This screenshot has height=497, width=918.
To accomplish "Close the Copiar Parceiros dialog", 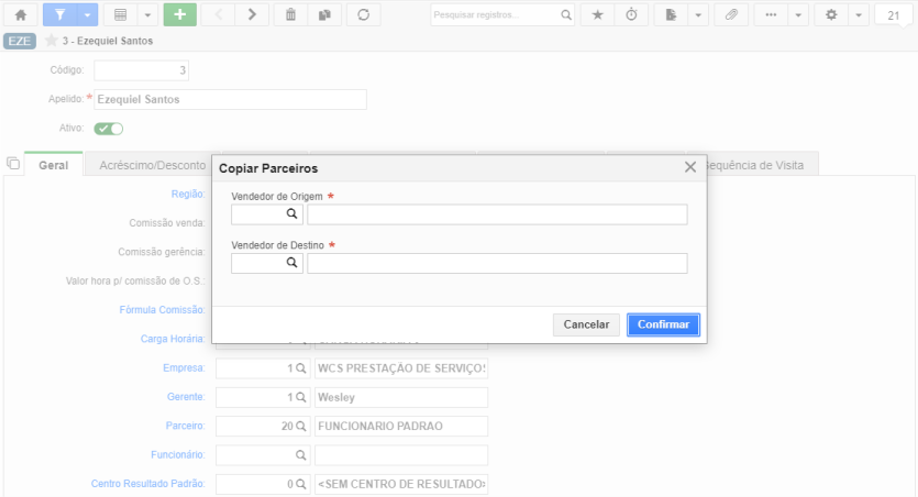I will [690, 167].
